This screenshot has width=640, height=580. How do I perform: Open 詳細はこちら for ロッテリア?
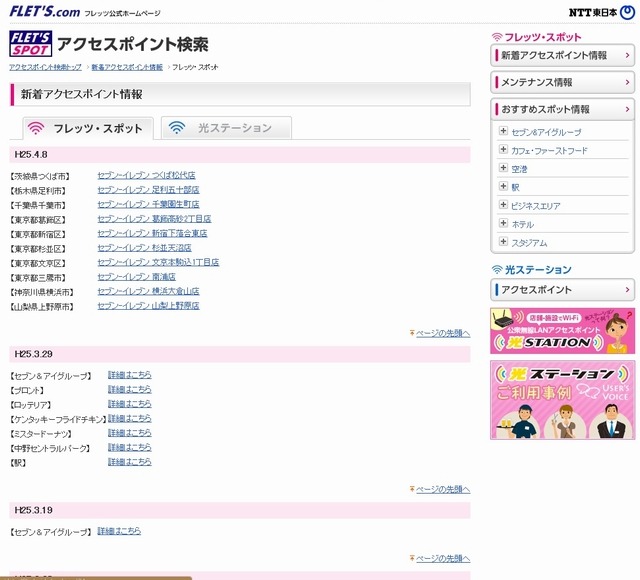(x=129, y=404)
